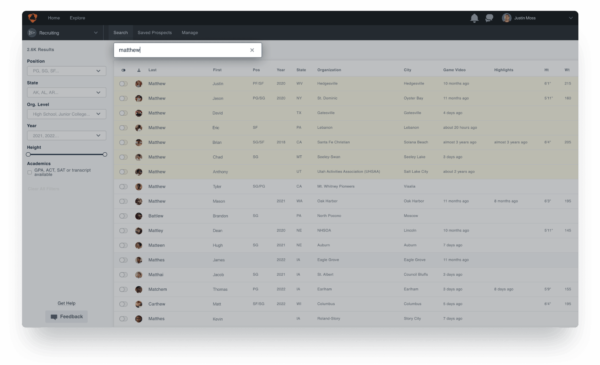The image size is (600, 365).
Task: Enable GPA, ACT, SAT transcript checkbox
Action: [29, 173]
